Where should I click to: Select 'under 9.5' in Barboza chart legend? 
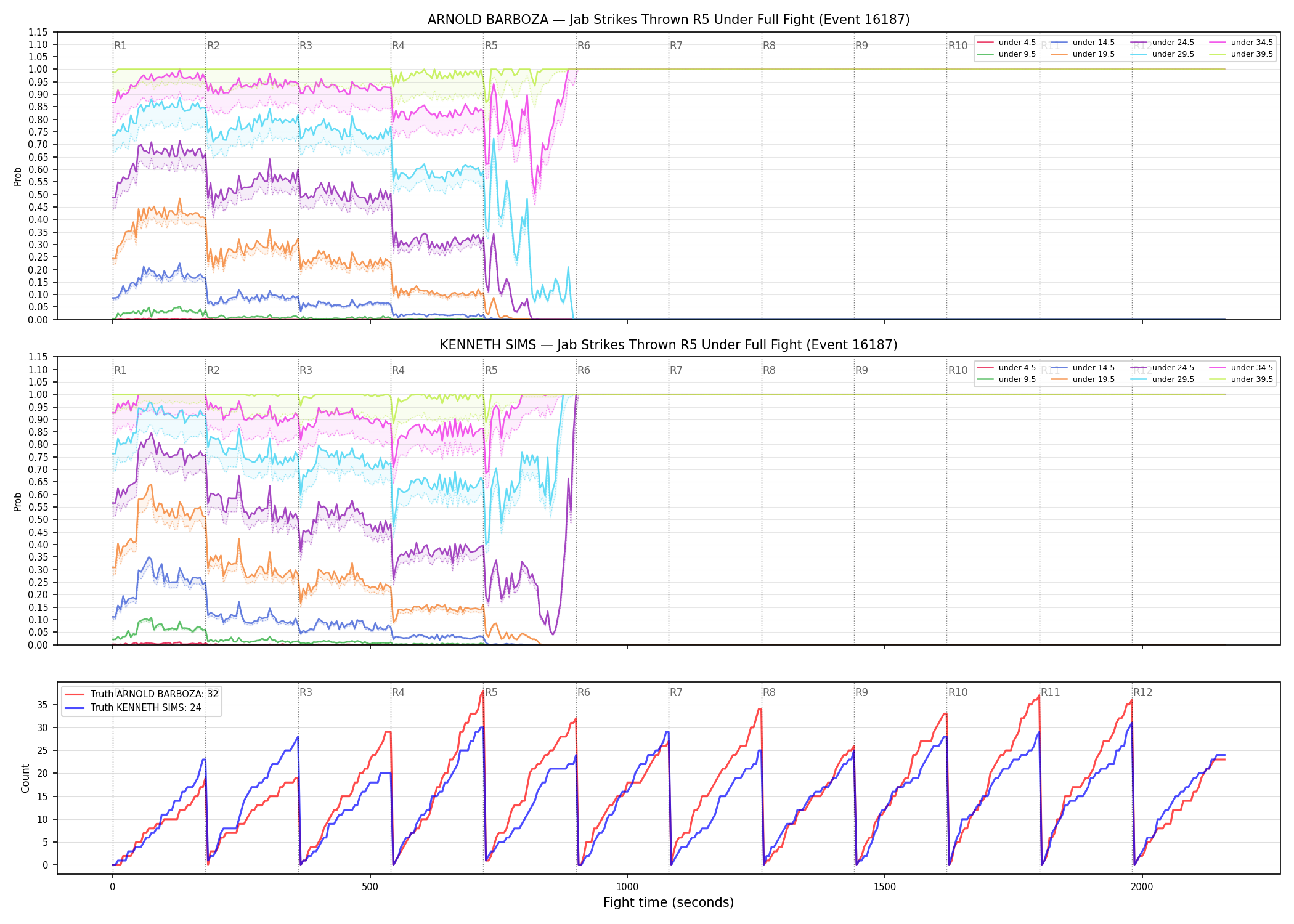pyautogui.click(x=1007, y=54)
